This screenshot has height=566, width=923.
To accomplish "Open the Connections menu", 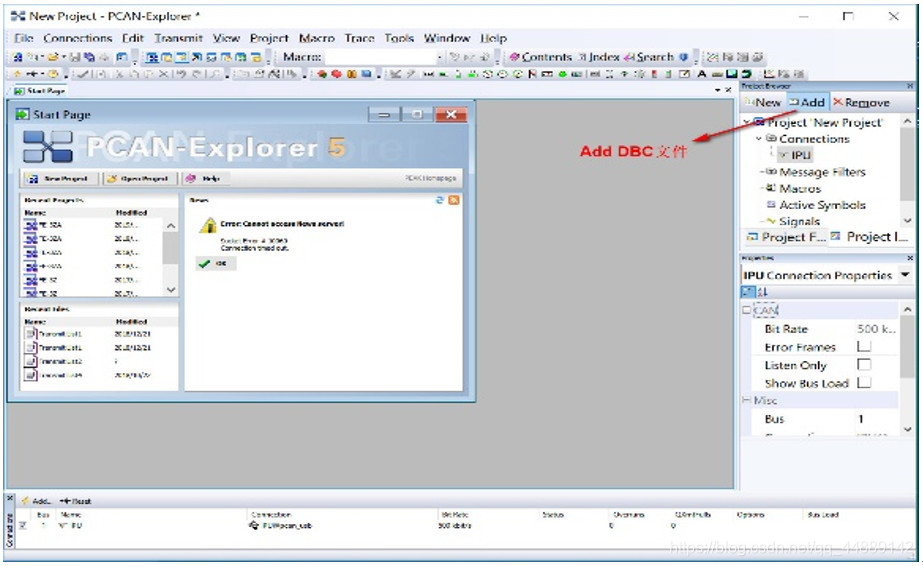I will (77, 38).
